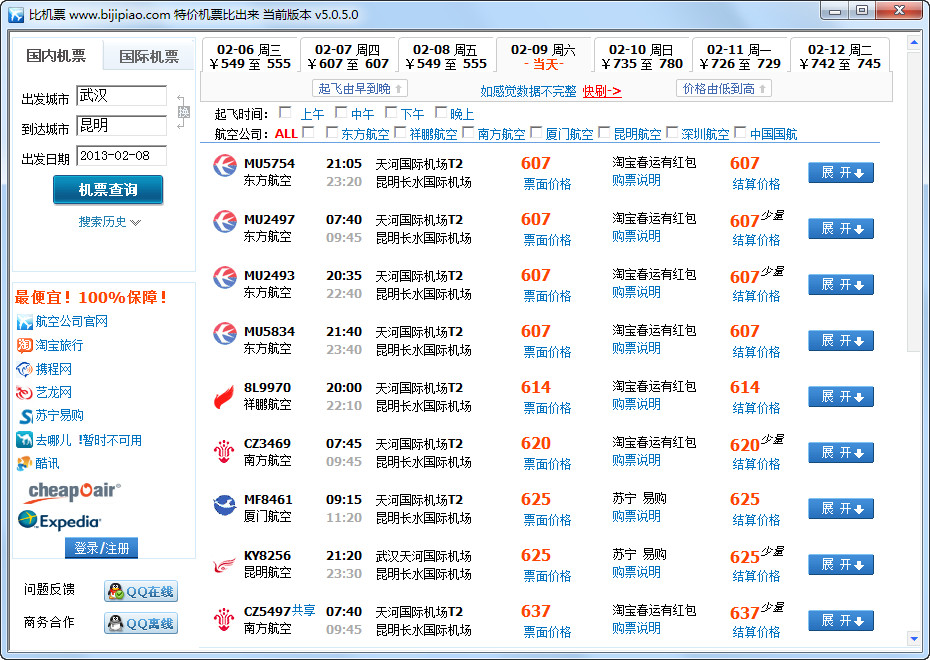This screenshot has width=930, height=660.
Task: Open 携程网 in the sidebar list
Action: [53, 369]
